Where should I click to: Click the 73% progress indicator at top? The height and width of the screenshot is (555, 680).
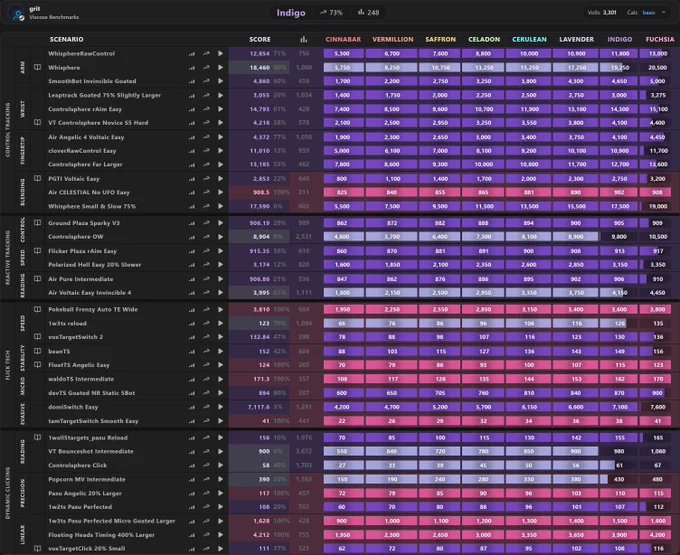point(331,13)
